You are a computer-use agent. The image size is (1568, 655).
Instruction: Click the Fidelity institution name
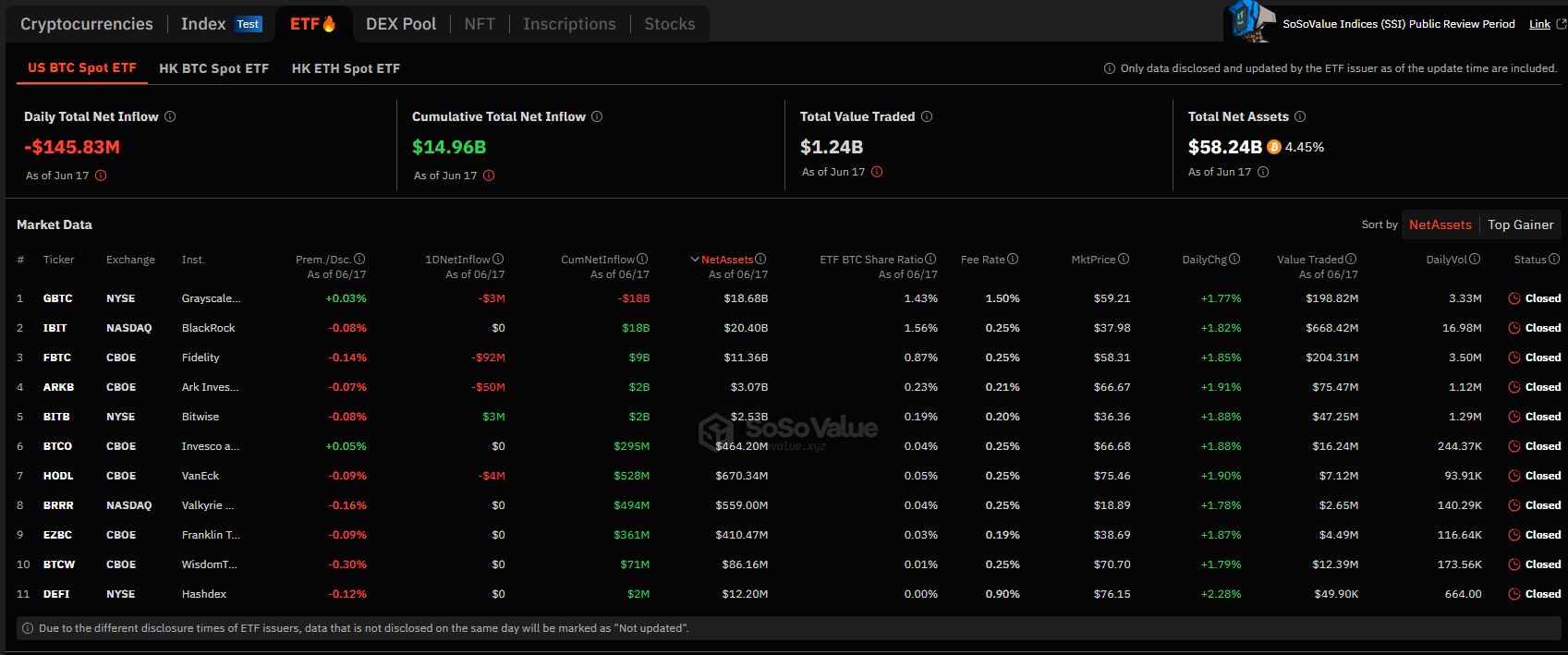coord(201,358)
